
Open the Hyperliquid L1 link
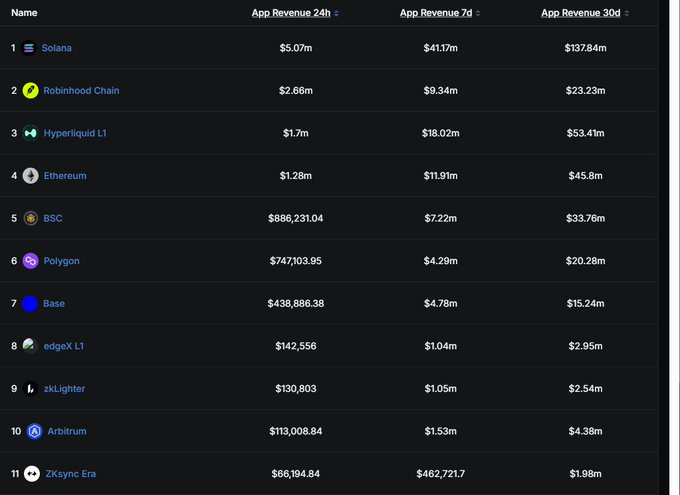[75, 133]
